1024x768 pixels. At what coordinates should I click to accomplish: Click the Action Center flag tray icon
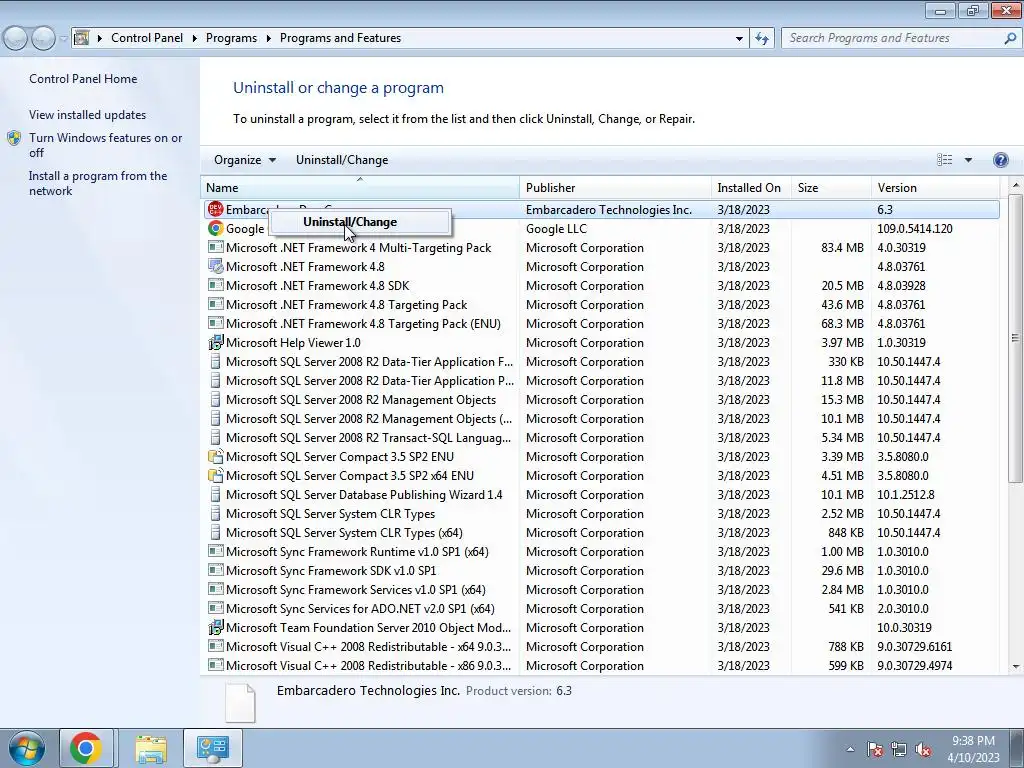click(874, 749)
